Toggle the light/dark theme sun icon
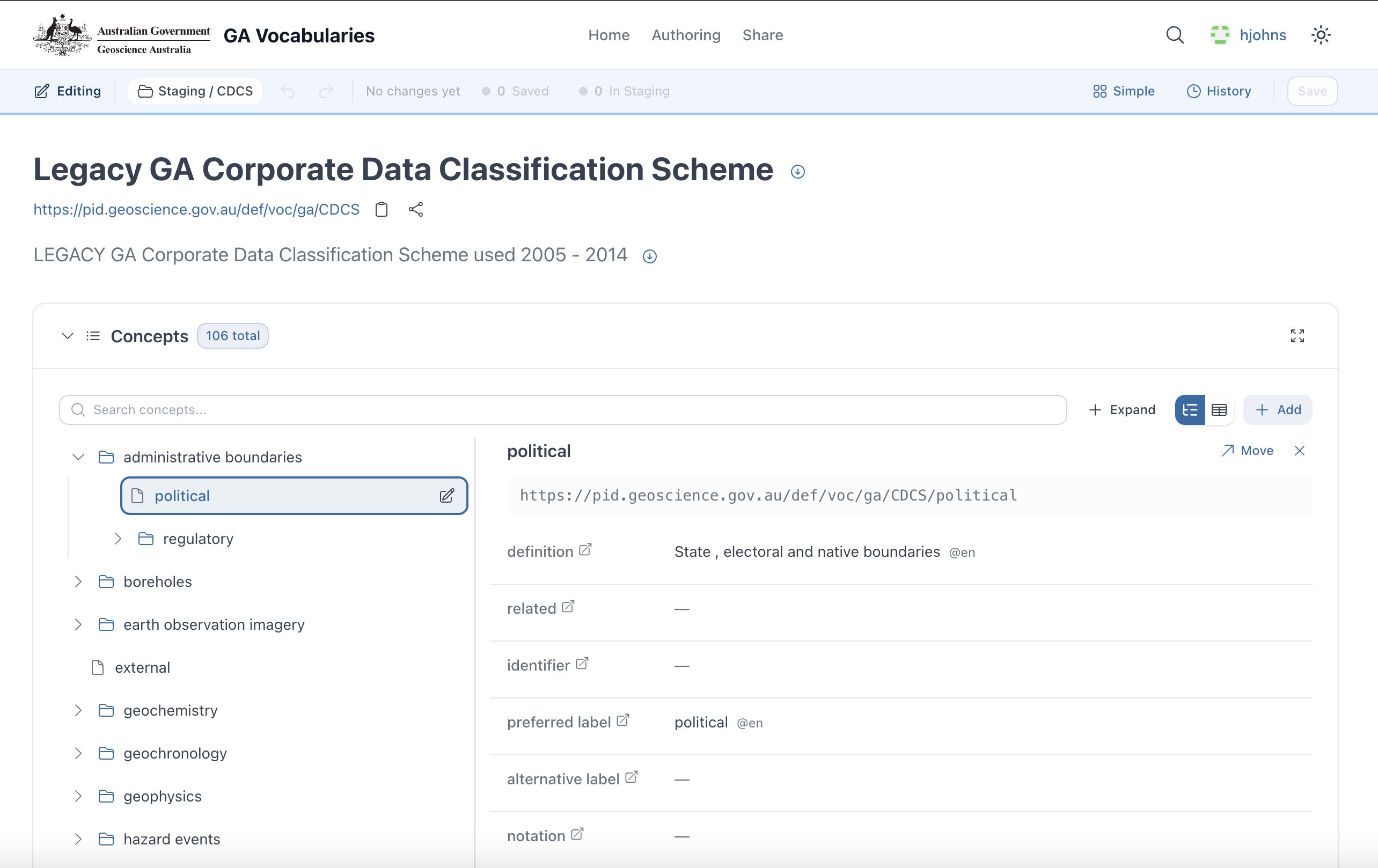Image resolution: width=1378 pixels, height=868 pixels. click(x=1321, y=35)
